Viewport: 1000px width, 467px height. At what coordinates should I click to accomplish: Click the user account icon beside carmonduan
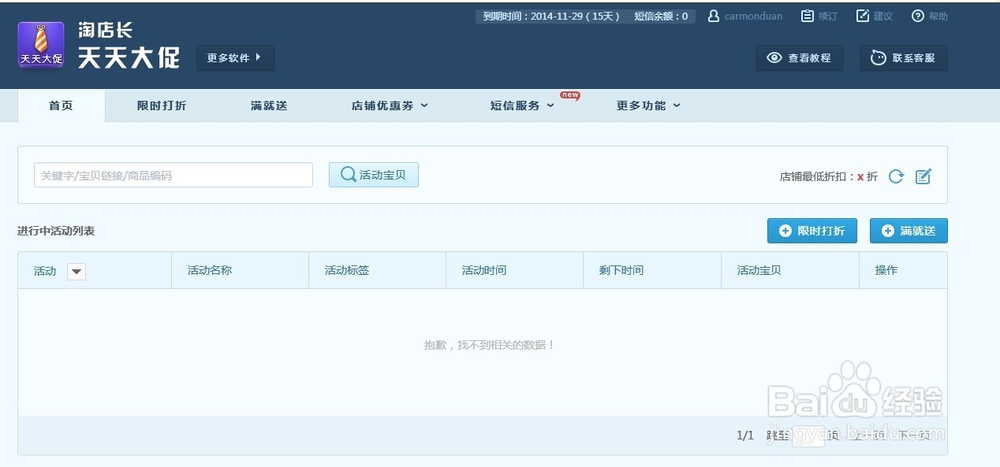click(x=714, y=17)
